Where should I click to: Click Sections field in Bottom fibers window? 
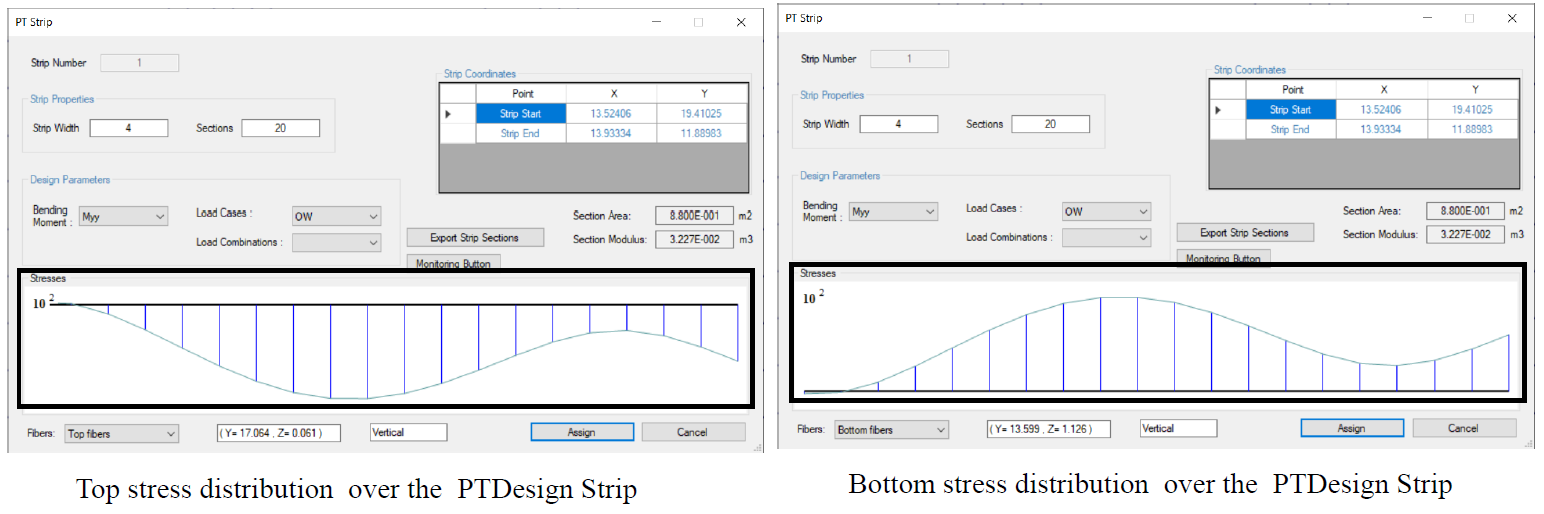pos(1050,124)
